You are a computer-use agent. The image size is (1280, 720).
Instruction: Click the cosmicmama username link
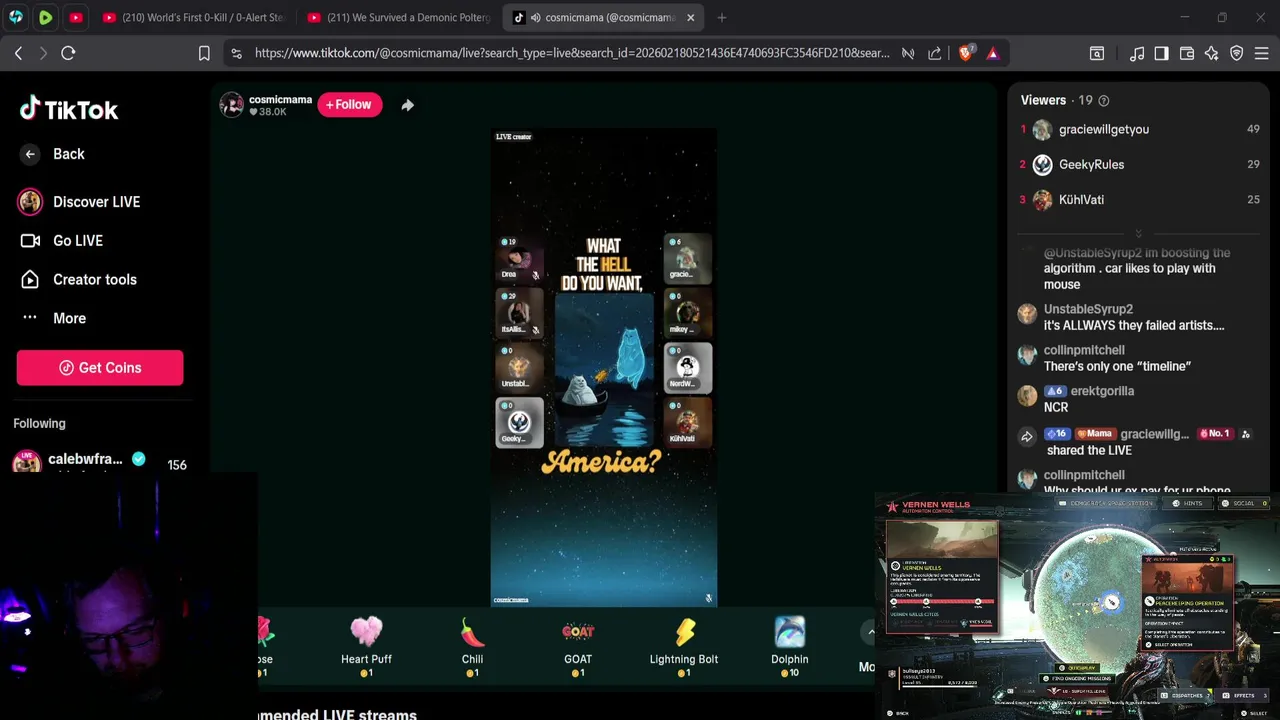tap(280, 100)
